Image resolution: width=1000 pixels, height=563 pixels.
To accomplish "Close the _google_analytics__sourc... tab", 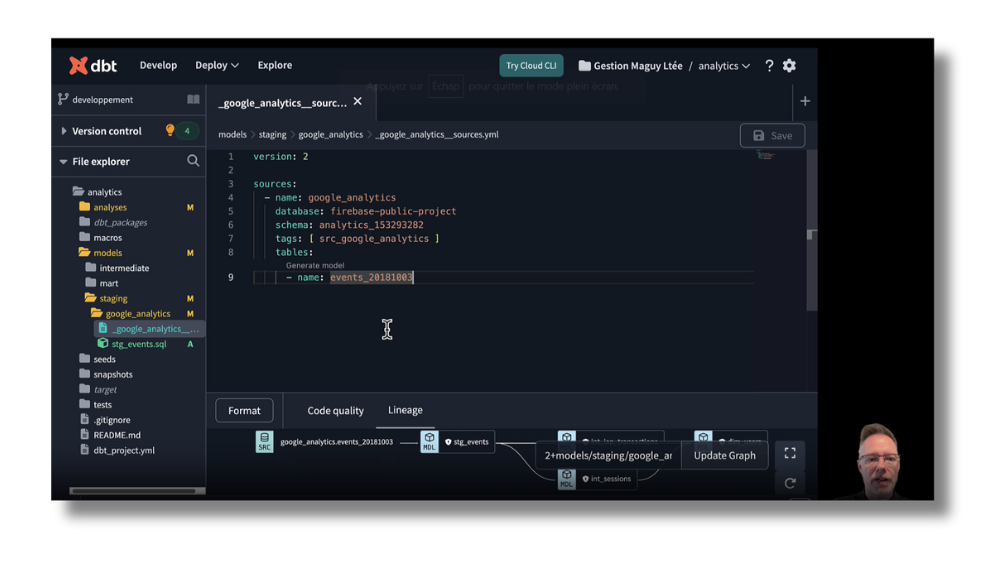I will click(x=358, y=101).
